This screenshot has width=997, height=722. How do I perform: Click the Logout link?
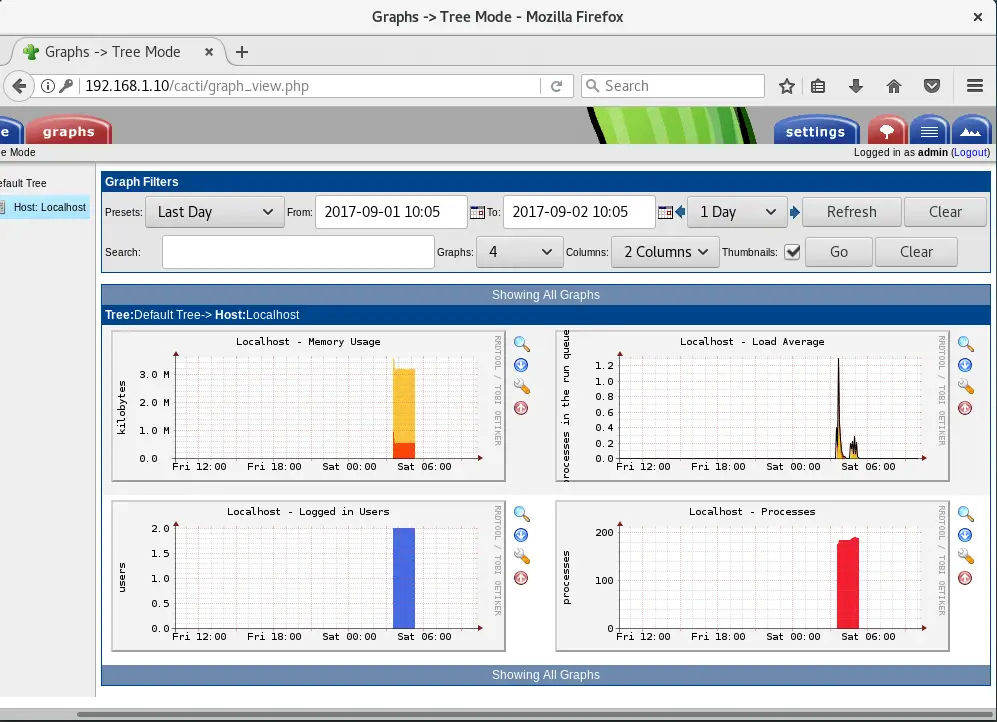point(970,153)
